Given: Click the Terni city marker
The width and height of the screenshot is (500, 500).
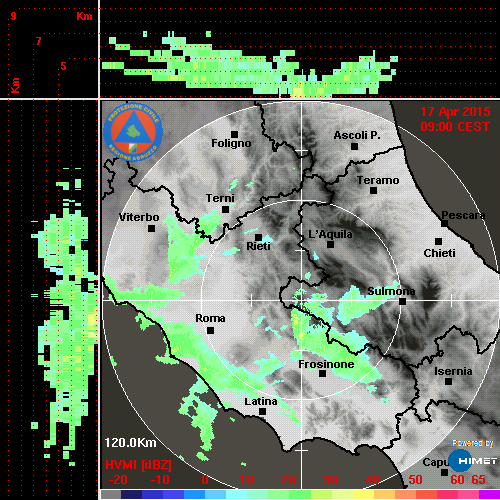Looking at the screenshot, I should tap(225, 210).
